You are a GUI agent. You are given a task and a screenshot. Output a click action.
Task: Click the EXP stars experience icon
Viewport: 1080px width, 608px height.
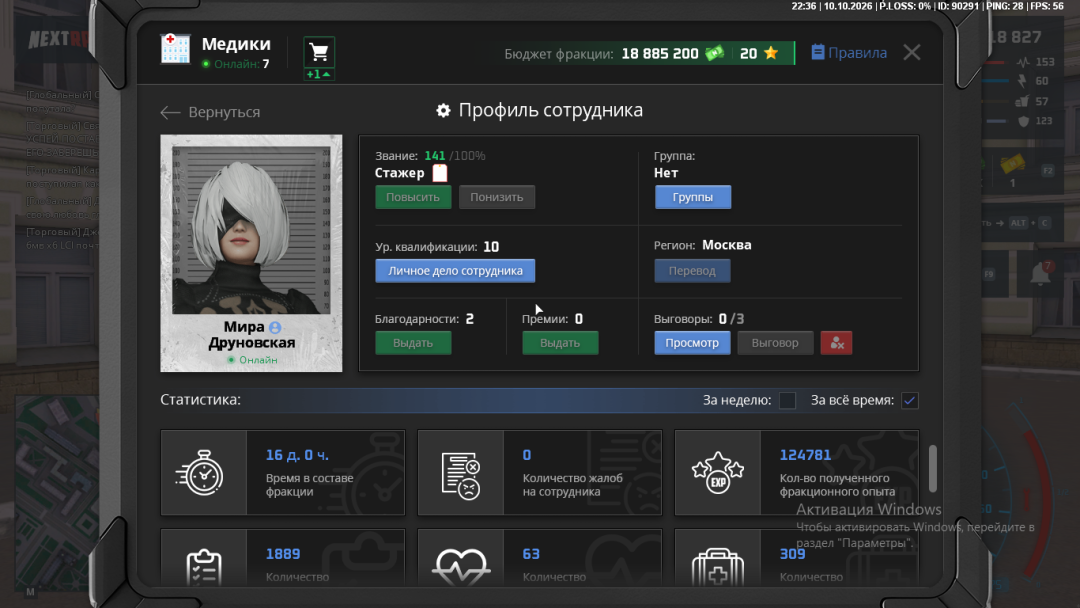(718, 473)
